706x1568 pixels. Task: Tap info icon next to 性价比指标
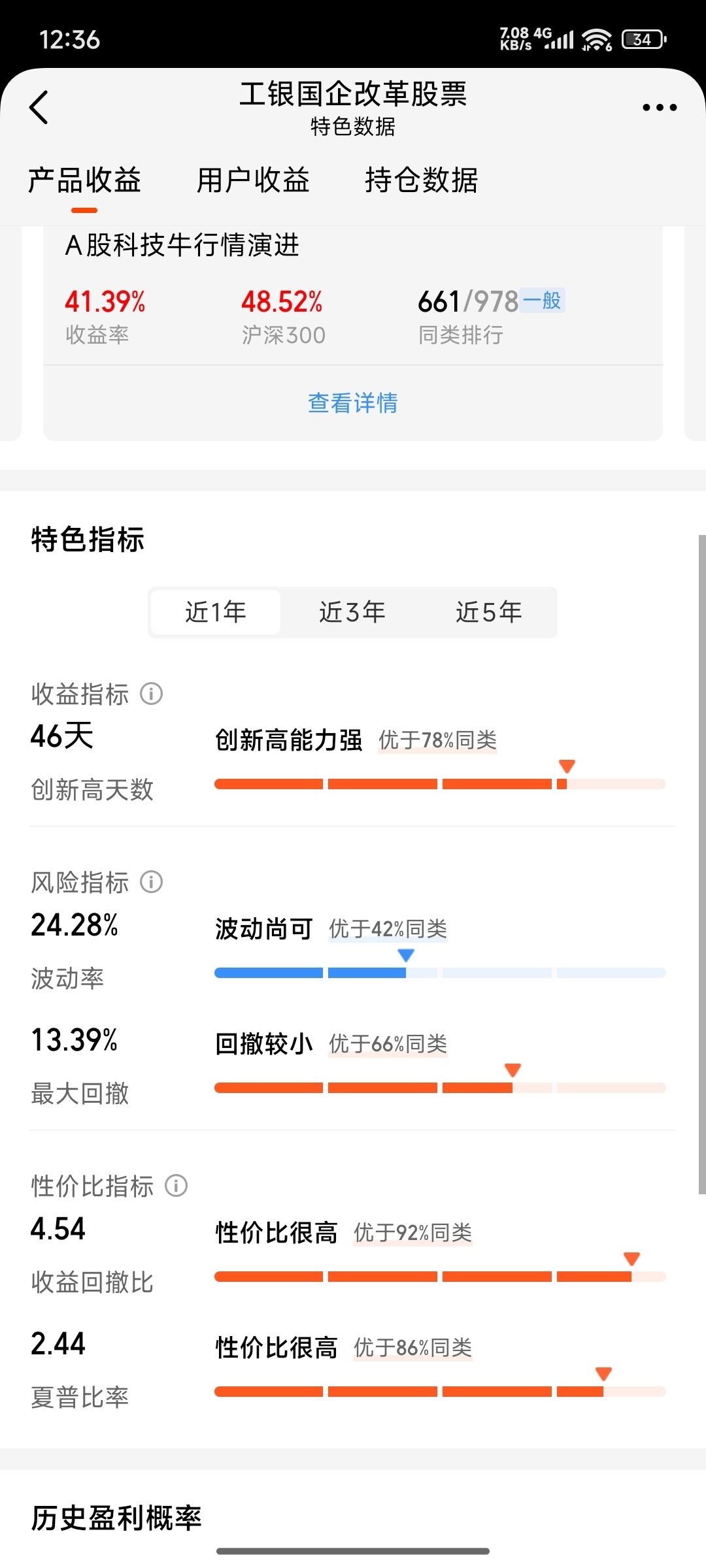pyautogui.click(x=176, y=1186)
